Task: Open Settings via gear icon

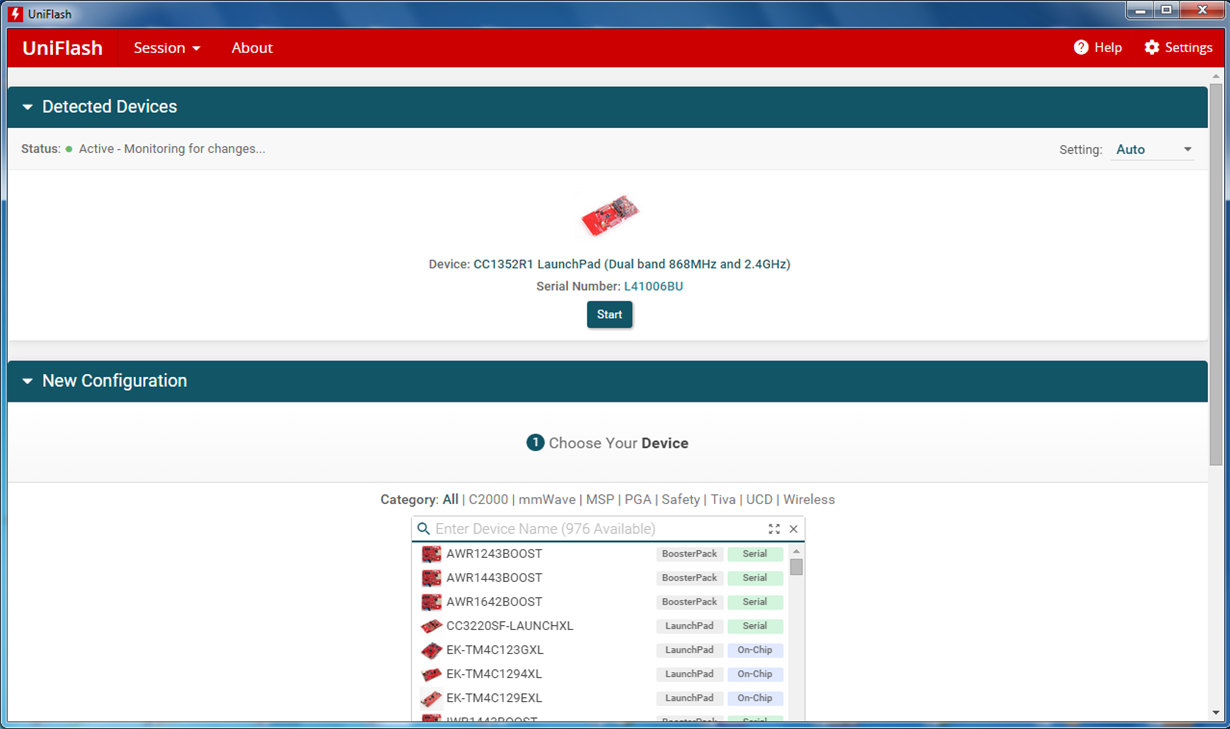Action: pyautogui.click(x=1152, y=48)
